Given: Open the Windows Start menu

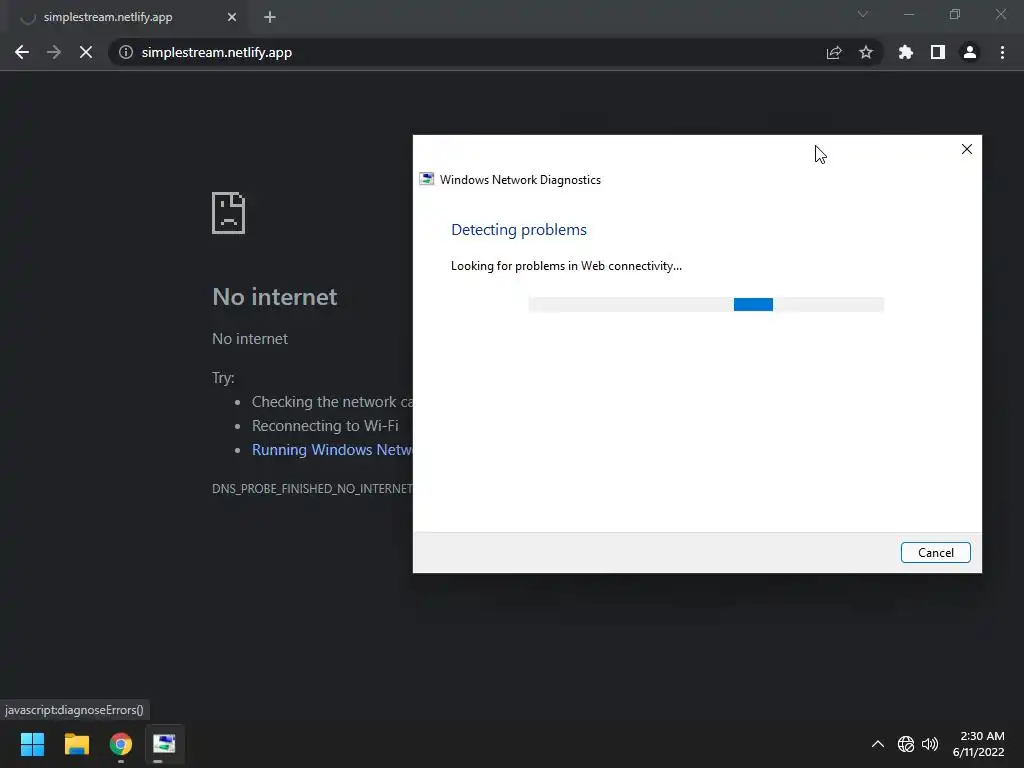Looking at the screenshot, I should point(32,744).
